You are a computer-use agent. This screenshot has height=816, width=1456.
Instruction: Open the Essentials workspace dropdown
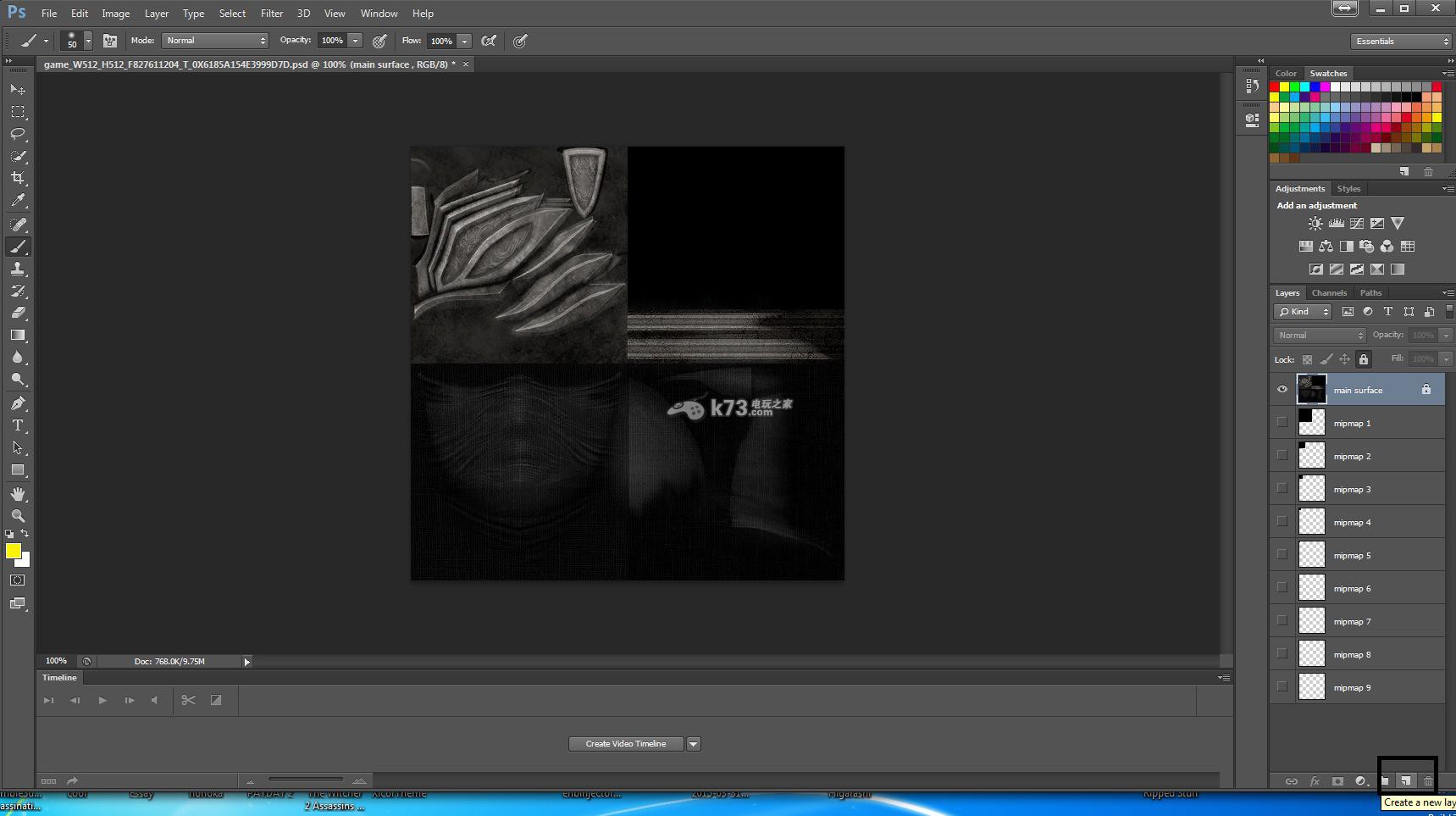tap(1401, 41)
